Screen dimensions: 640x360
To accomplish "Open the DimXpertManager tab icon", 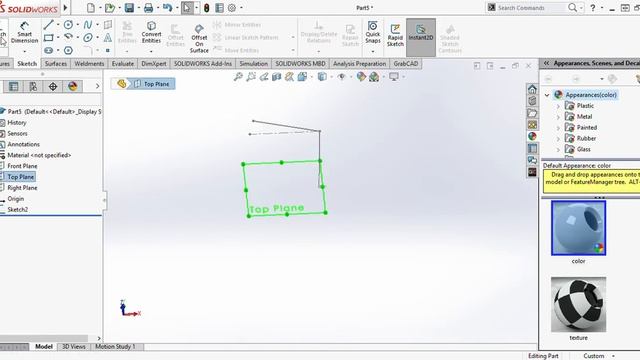I will pyautogui.click(x=53, y=86).
